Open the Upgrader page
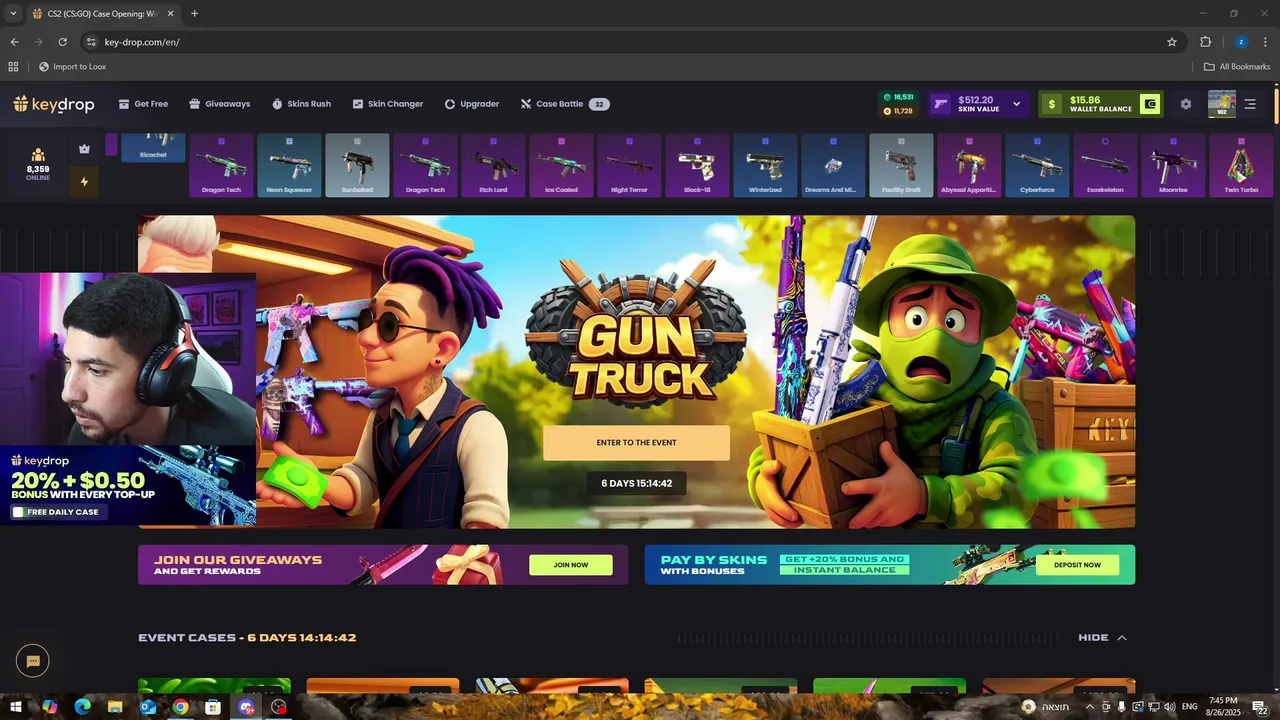 [x=471, y=104]
